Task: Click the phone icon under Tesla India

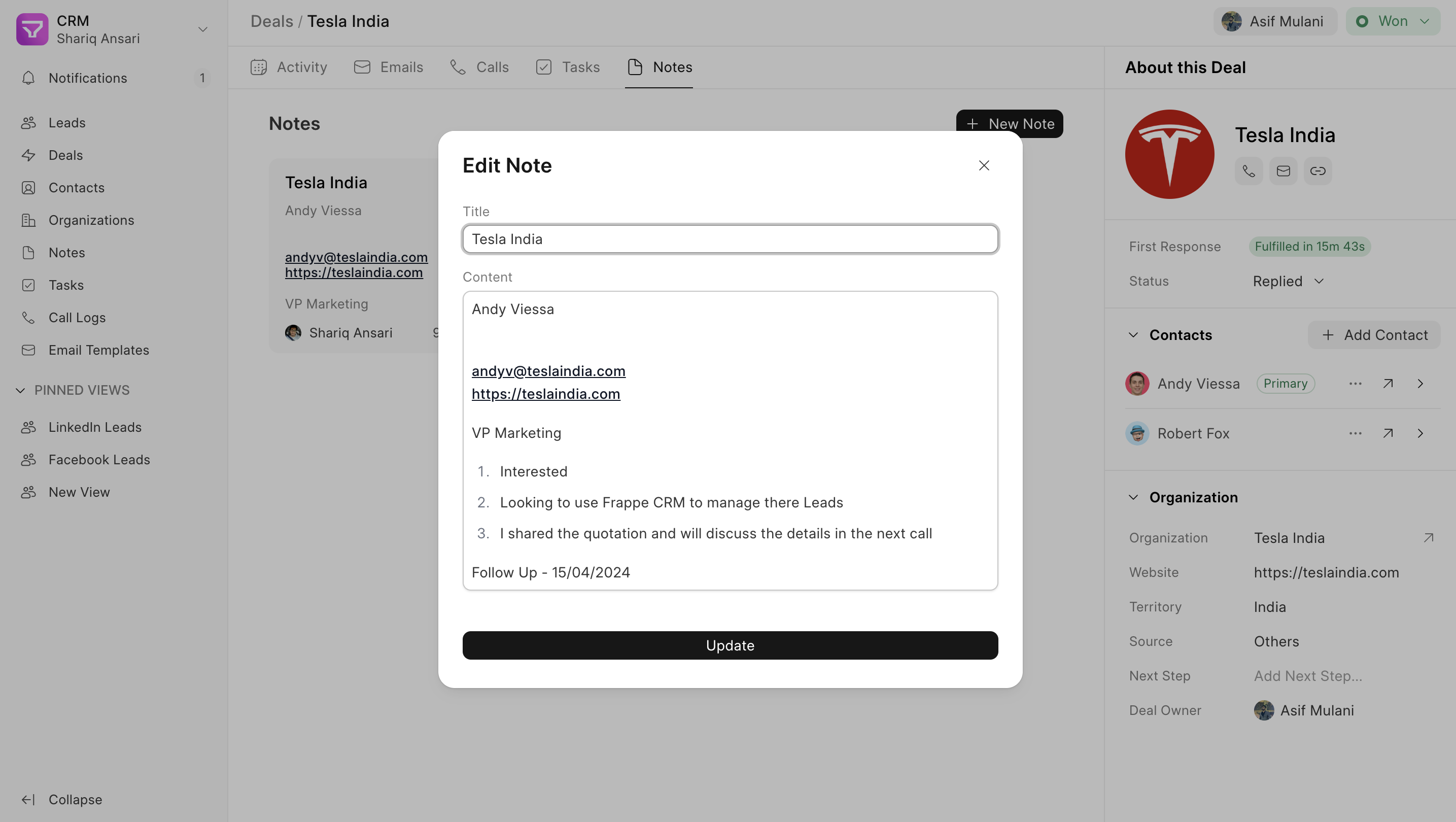Action: point(1249,170)
